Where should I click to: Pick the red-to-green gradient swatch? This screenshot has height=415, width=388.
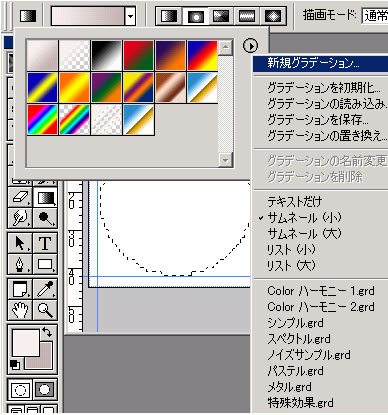[138, 55]
